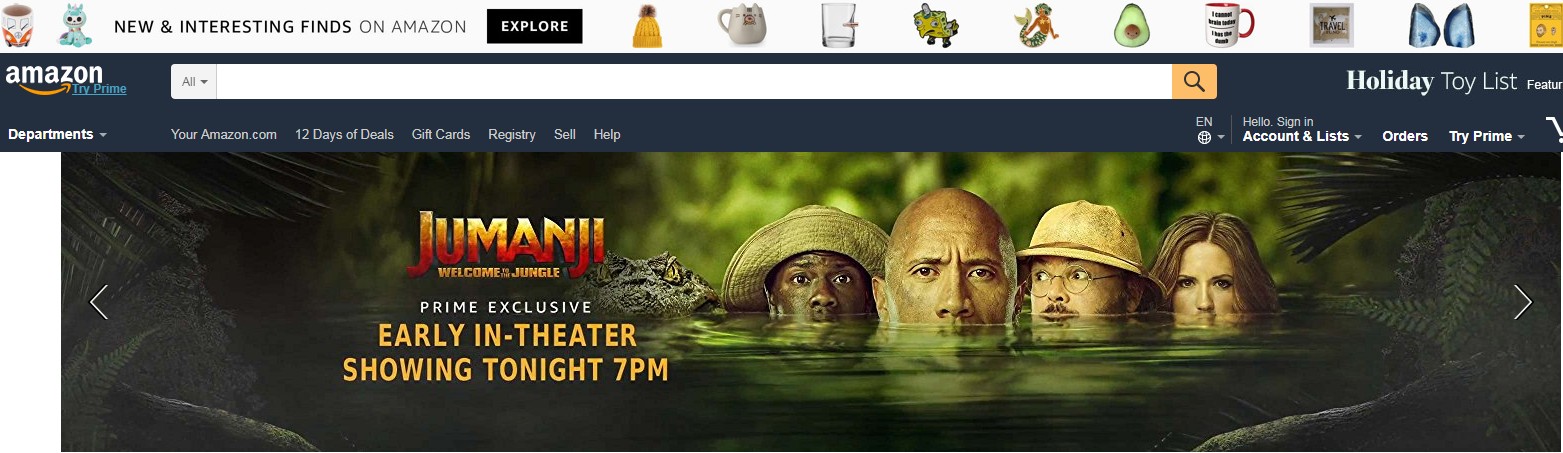Click the EXPLORE button
This screenshot has height=453, width=1563.
[534, 26]
